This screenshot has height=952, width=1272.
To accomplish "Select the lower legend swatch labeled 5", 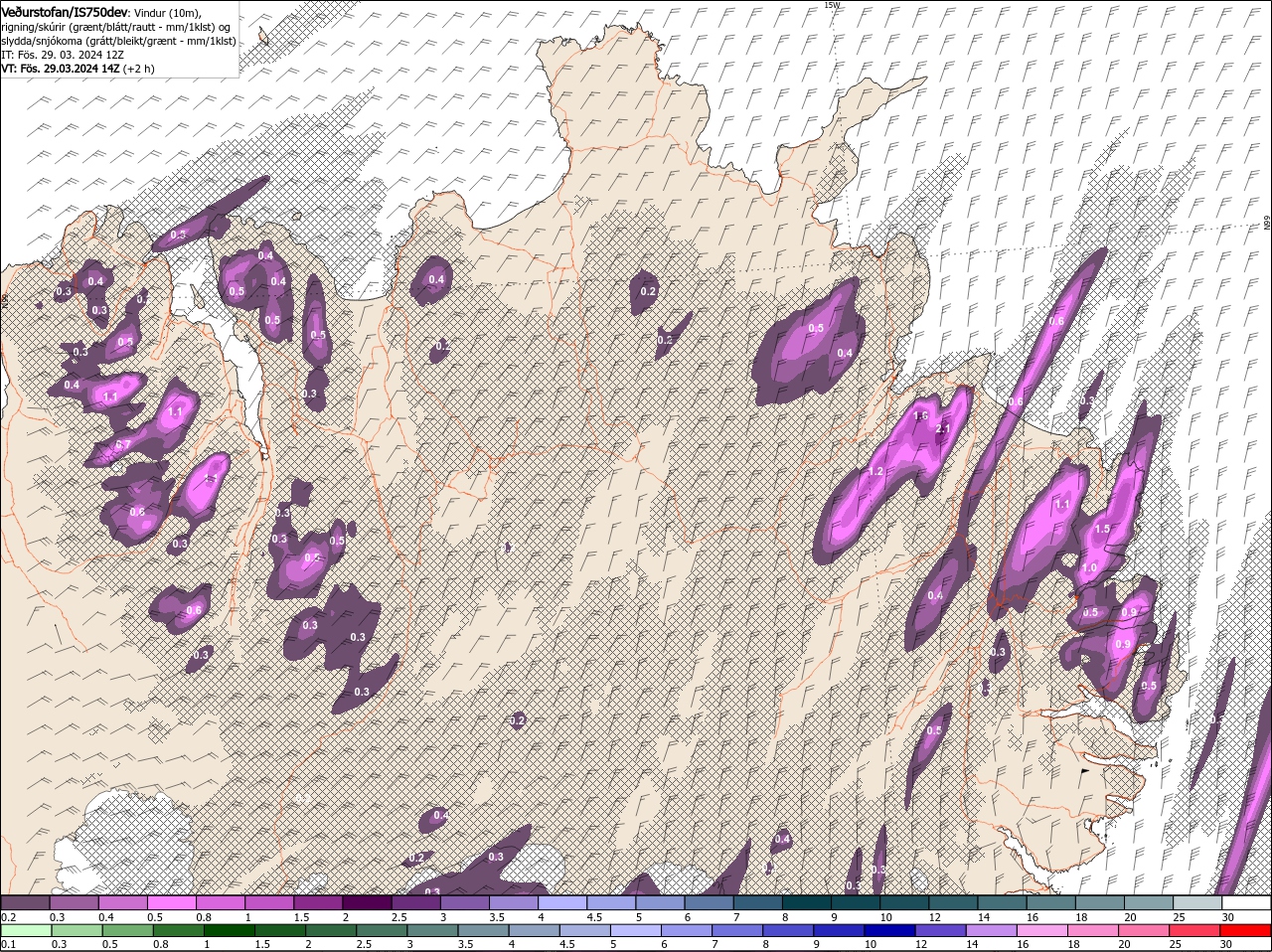I will [636, 931].
